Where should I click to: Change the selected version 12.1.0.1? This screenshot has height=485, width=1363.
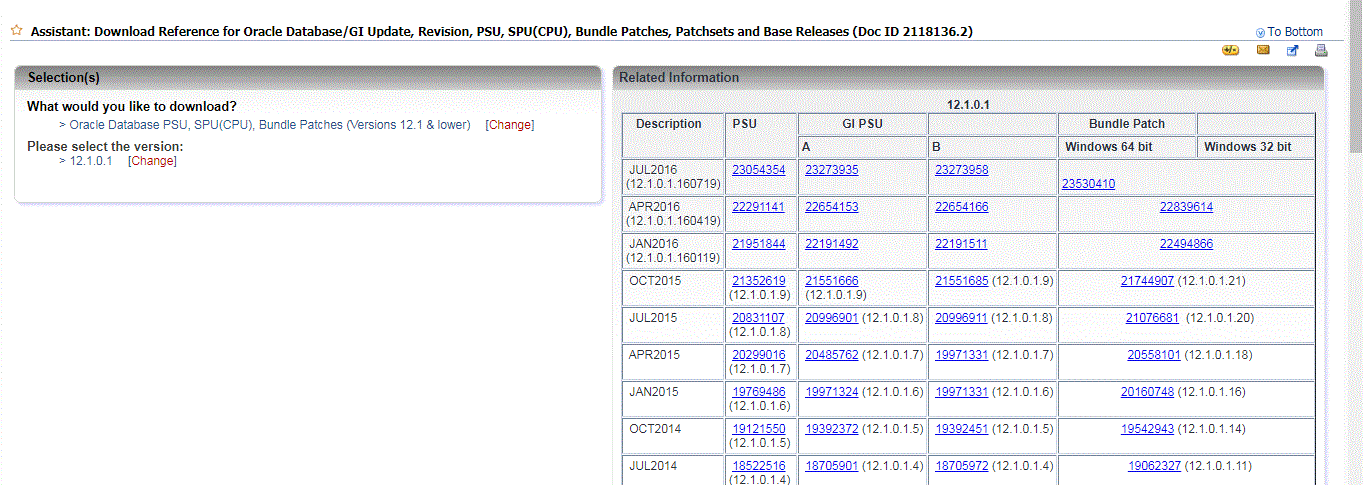pos(152,161)
